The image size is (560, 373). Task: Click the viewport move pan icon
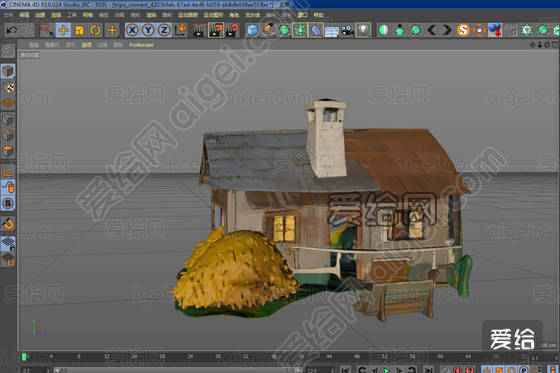(x=532, y=45)
